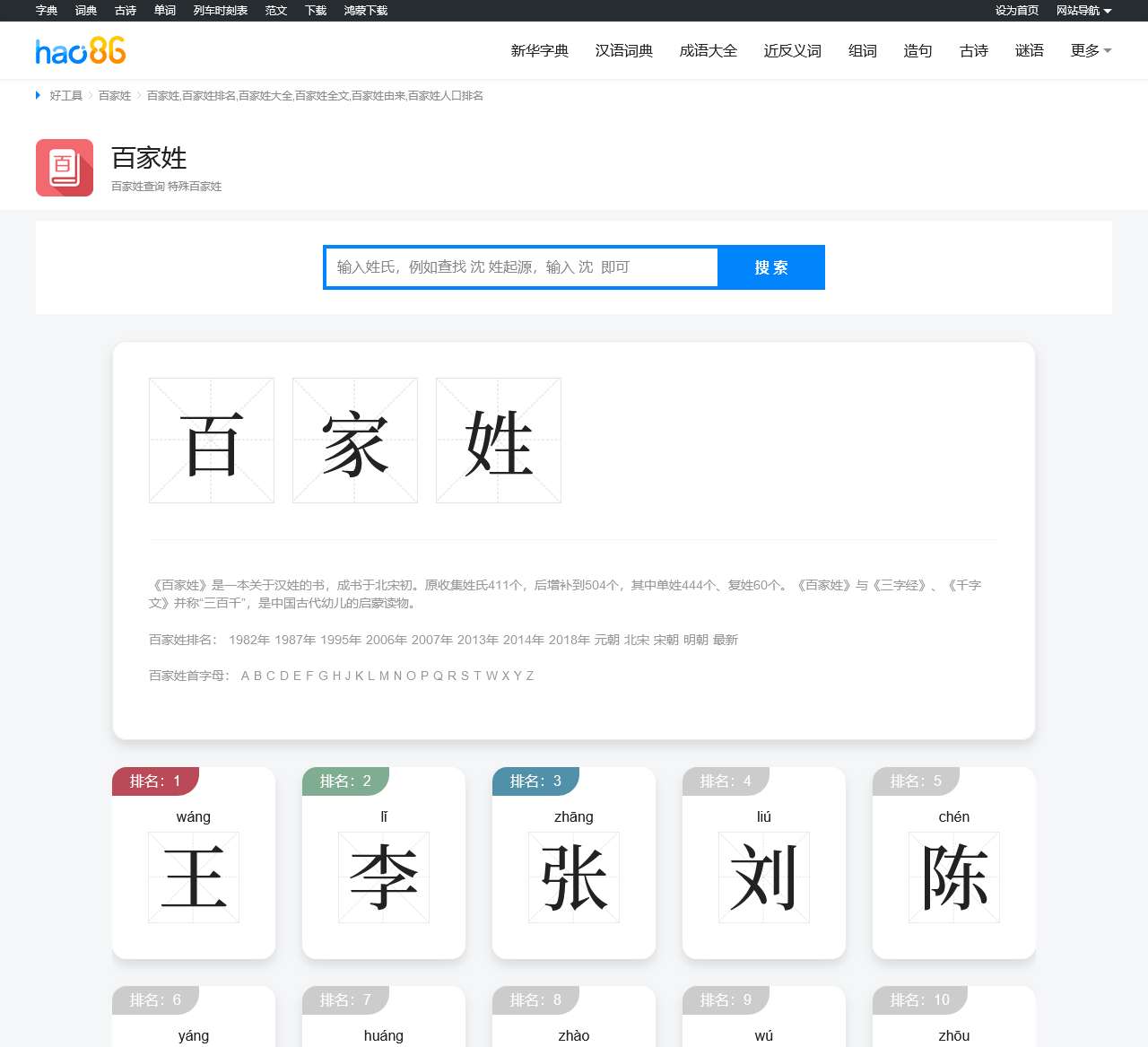The height and width of the screenshot is (1047, 1148).
Task: Go to 成语大全 in the navigation bar
Action: coord(709,51)
